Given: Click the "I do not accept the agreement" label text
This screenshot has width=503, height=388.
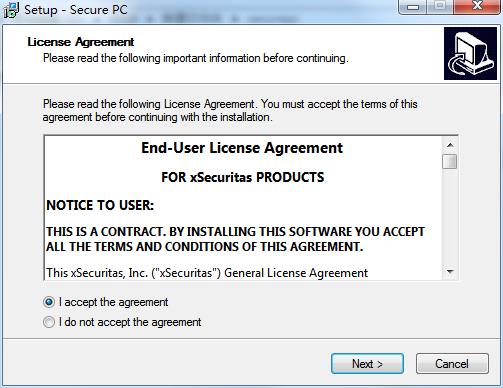Looking at the screenshot, I should click(x=130, y=322).
